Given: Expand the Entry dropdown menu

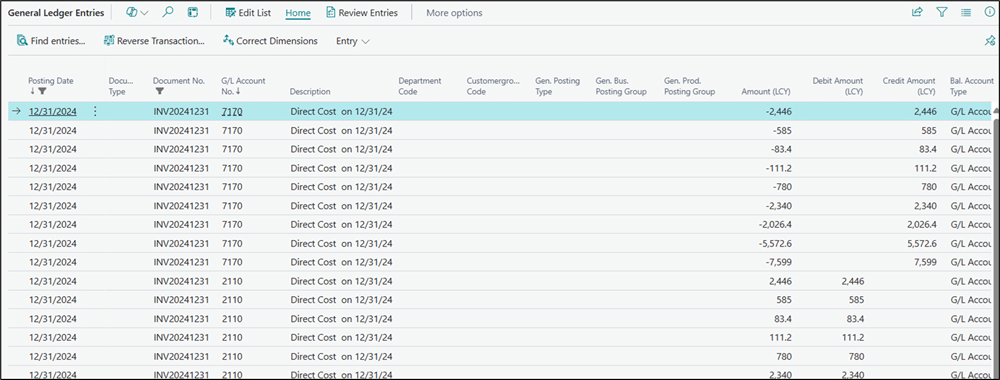Looking at the screenshot, I should pyautogui.click(x=353, y=41).
